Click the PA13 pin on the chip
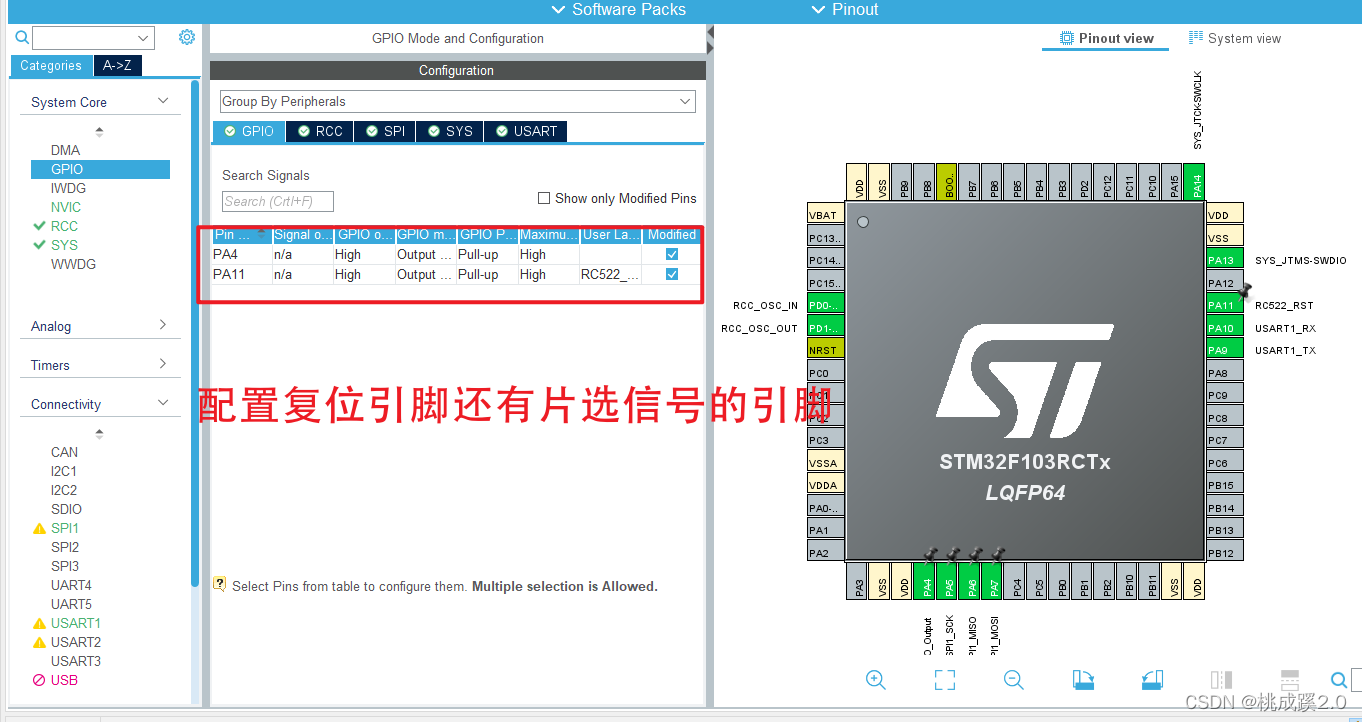This screenshot has height=722, width=1362. click(x=1225, y=260)
